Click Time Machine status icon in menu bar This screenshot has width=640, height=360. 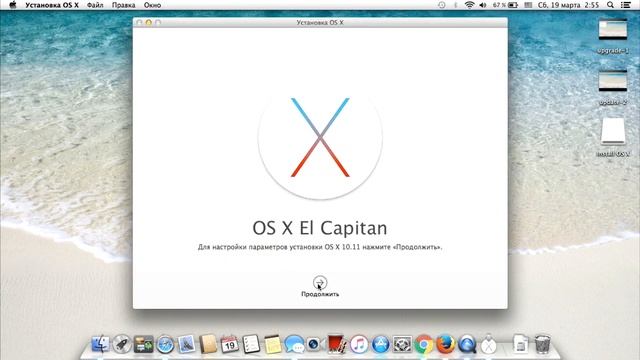tap(442, 5)
